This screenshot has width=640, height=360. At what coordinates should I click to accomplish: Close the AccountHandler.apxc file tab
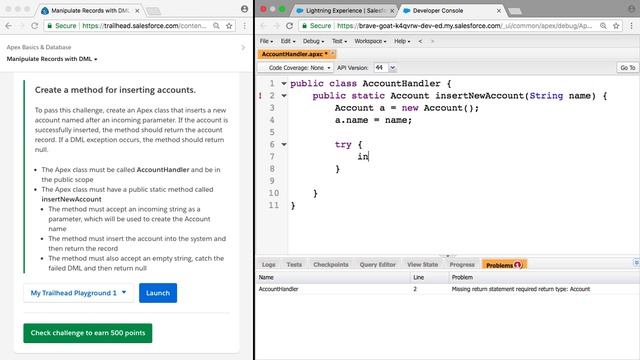coord(333,53)
